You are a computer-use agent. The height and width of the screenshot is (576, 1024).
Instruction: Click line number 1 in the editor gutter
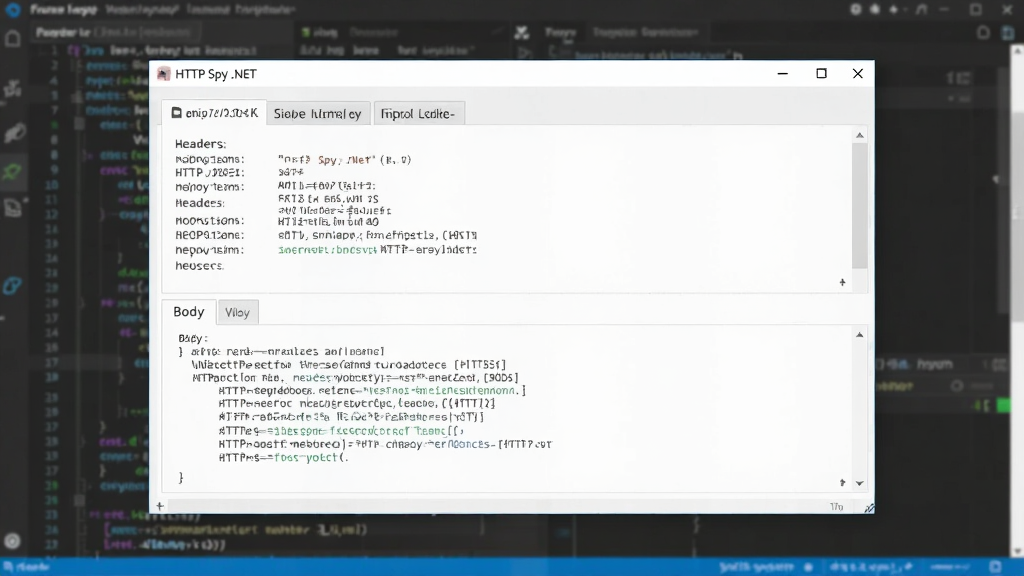click(x=54, y=50)
